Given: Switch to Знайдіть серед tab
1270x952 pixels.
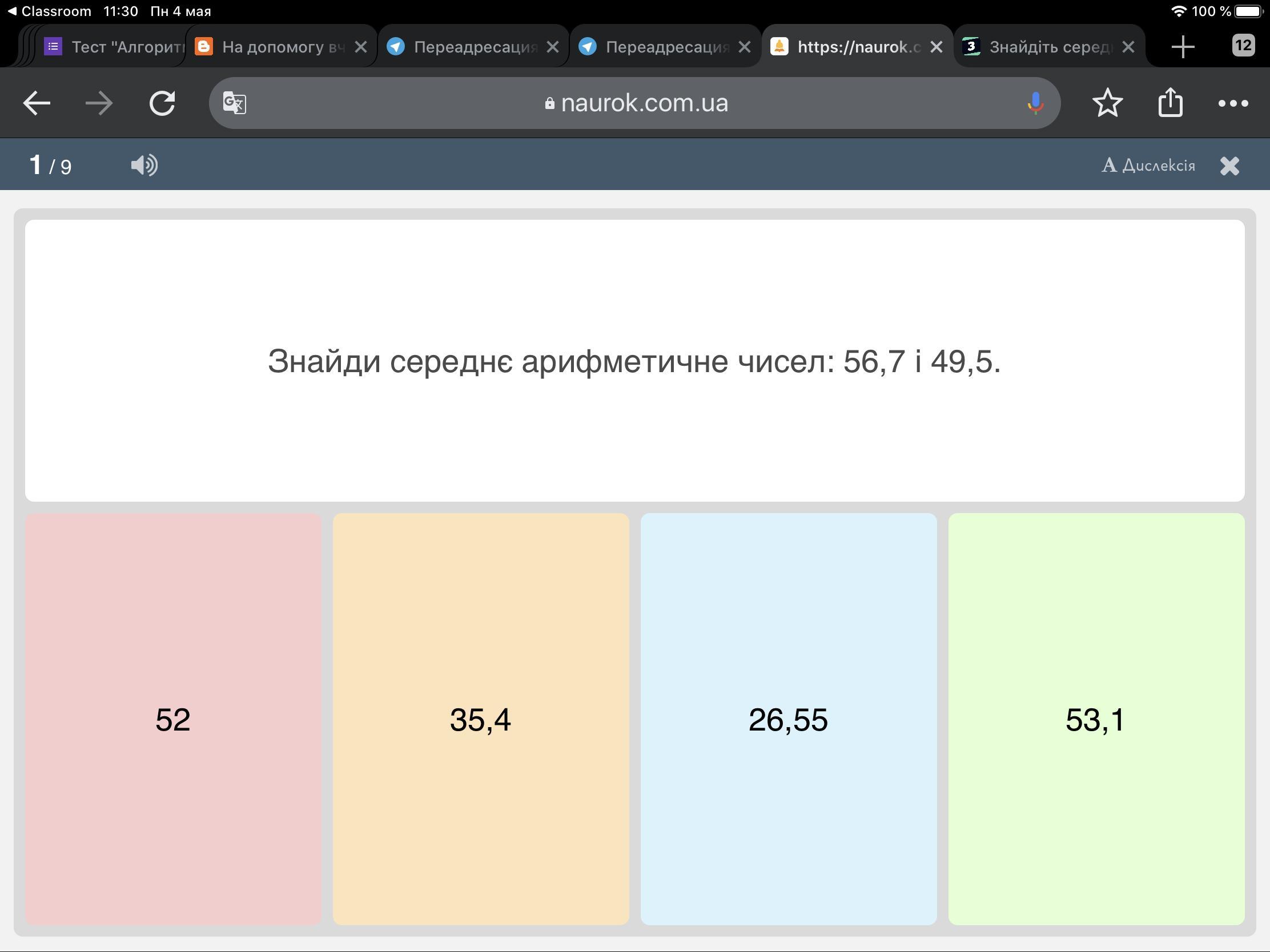Looking at the screenshot, I should click(x=1039, y=46).
